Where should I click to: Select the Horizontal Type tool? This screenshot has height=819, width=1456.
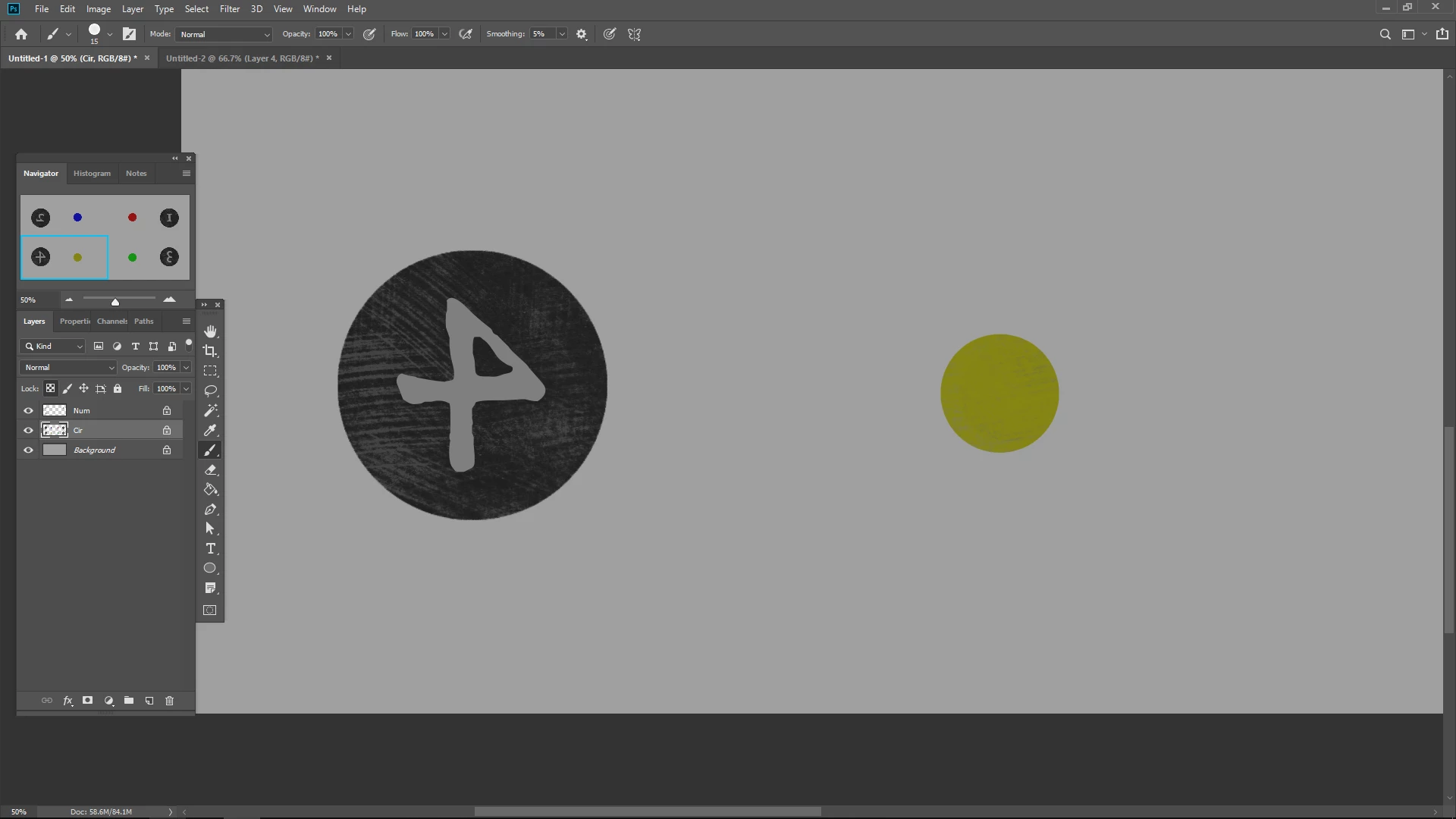pos(211,548)
